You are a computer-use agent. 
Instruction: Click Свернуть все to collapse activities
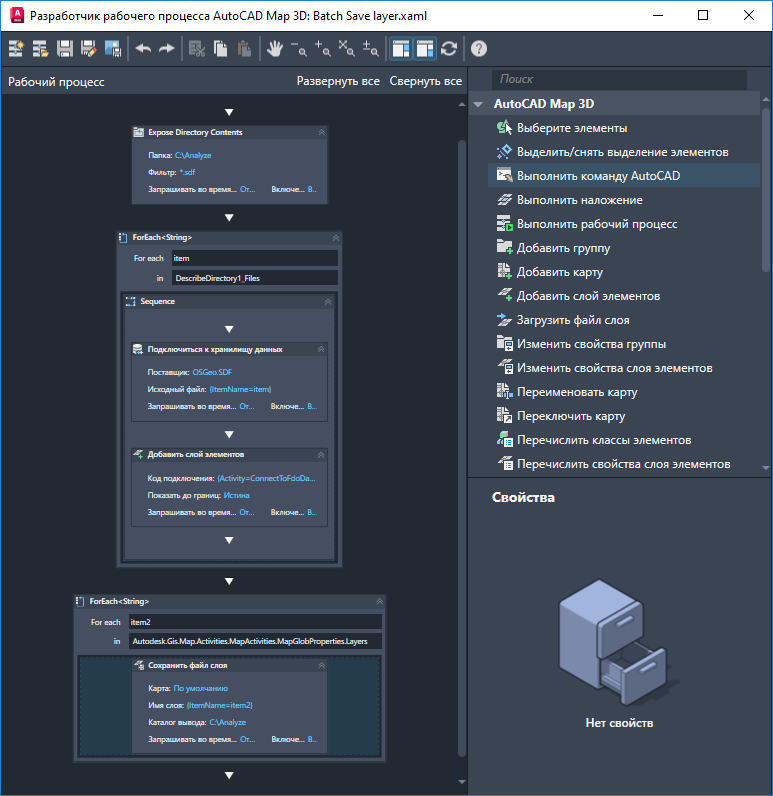pos(426,81)
